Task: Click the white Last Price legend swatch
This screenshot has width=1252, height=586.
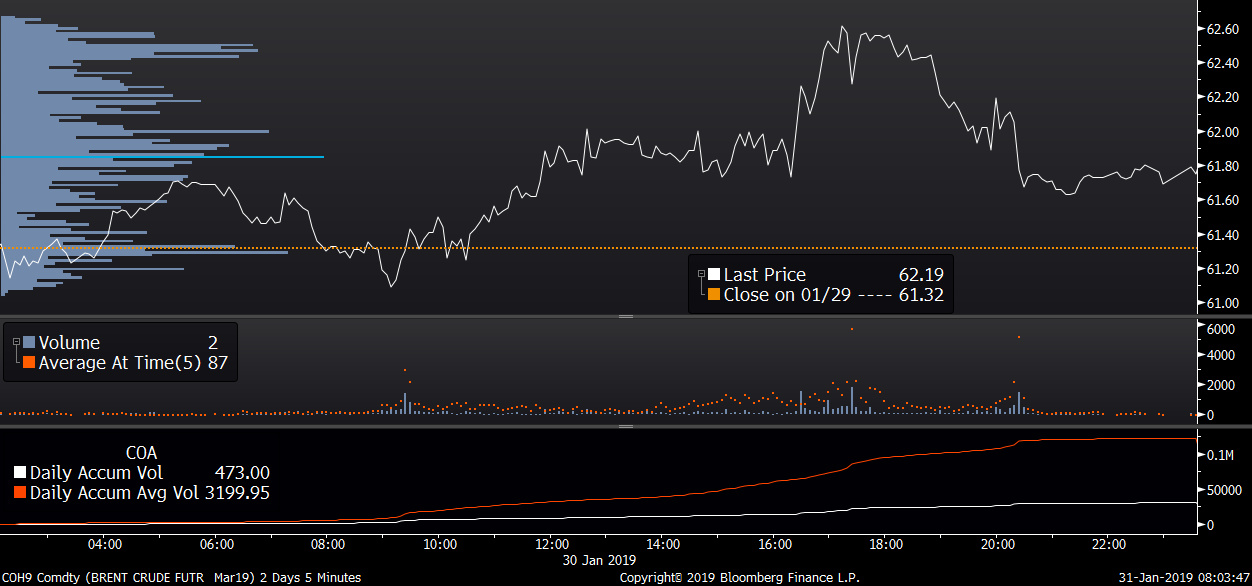Action: pyautogui.click(x=714, y=275)
